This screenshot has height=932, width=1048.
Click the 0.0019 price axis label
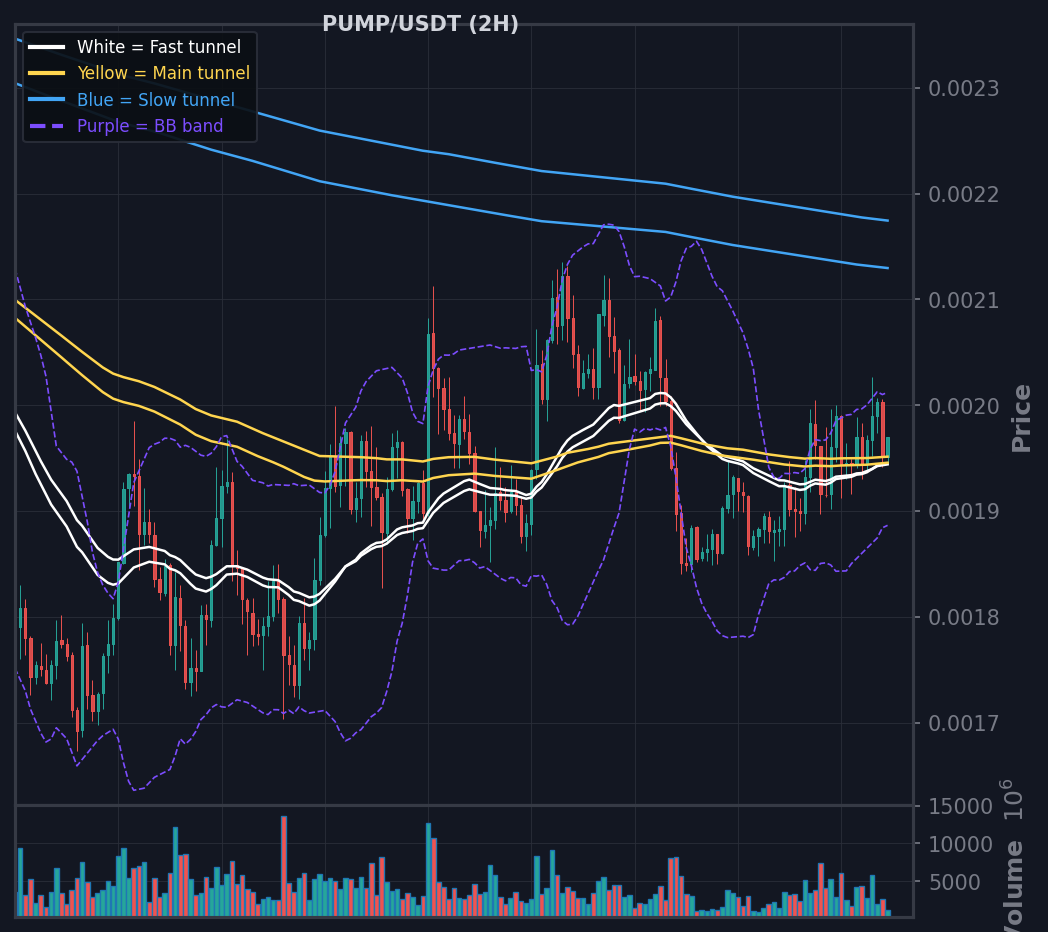[x=963, y=511]
